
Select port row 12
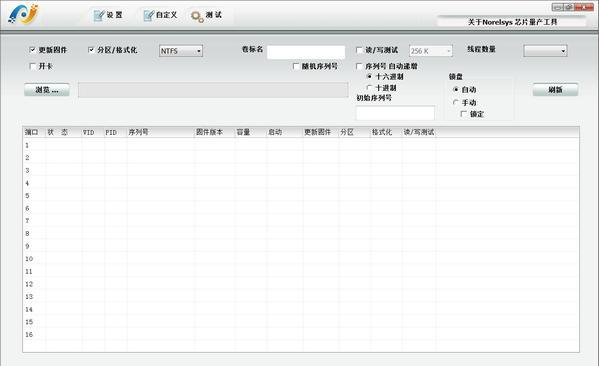[301, 284]
